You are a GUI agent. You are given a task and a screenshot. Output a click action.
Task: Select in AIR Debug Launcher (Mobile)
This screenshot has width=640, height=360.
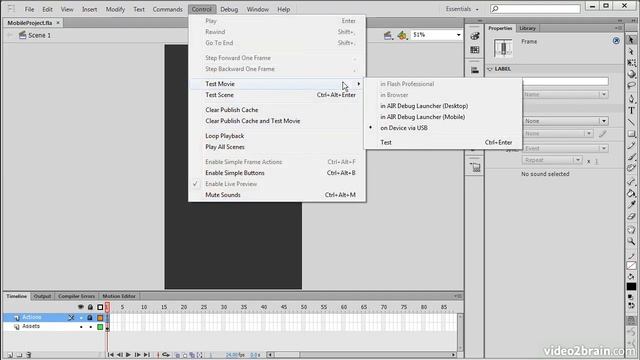click(x=422, y=117)
